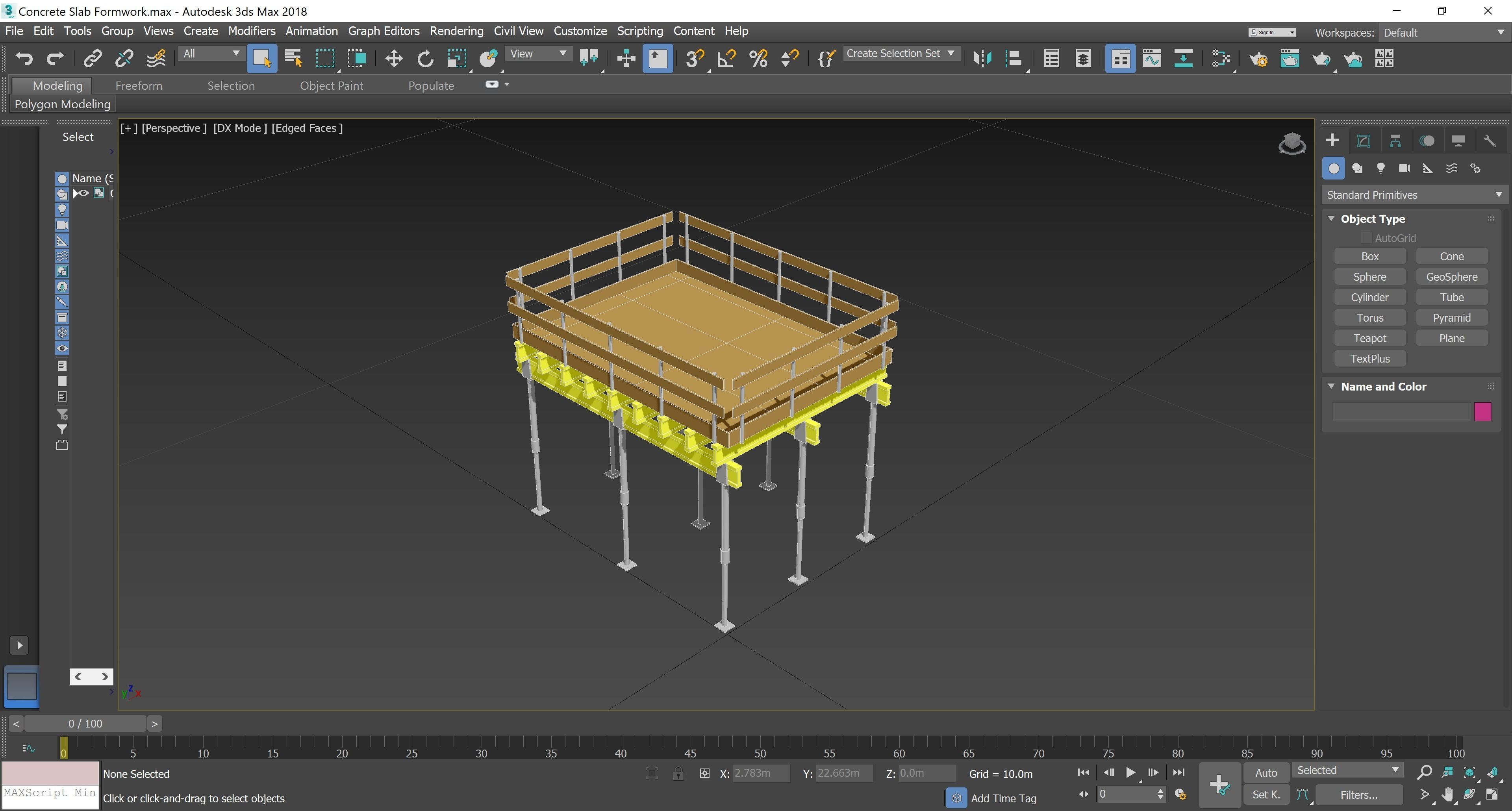Click the object name input field
The height and width of the screenshot is (811, 1512).
(x=1401, y=411)
